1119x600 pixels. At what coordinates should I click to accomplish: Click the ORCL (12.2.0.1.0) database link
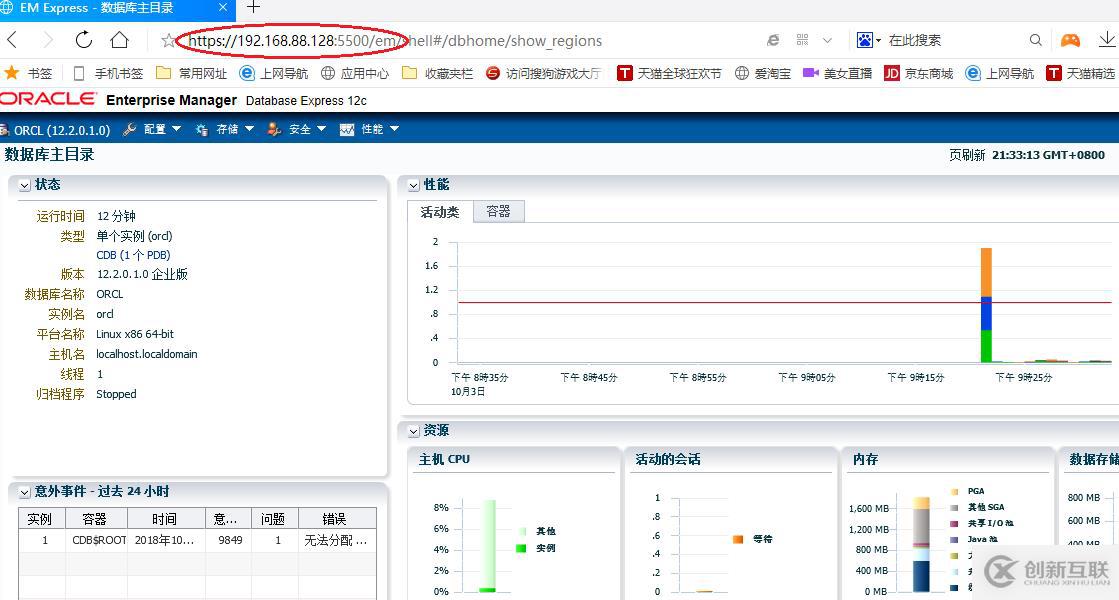[x=61, y=130]
